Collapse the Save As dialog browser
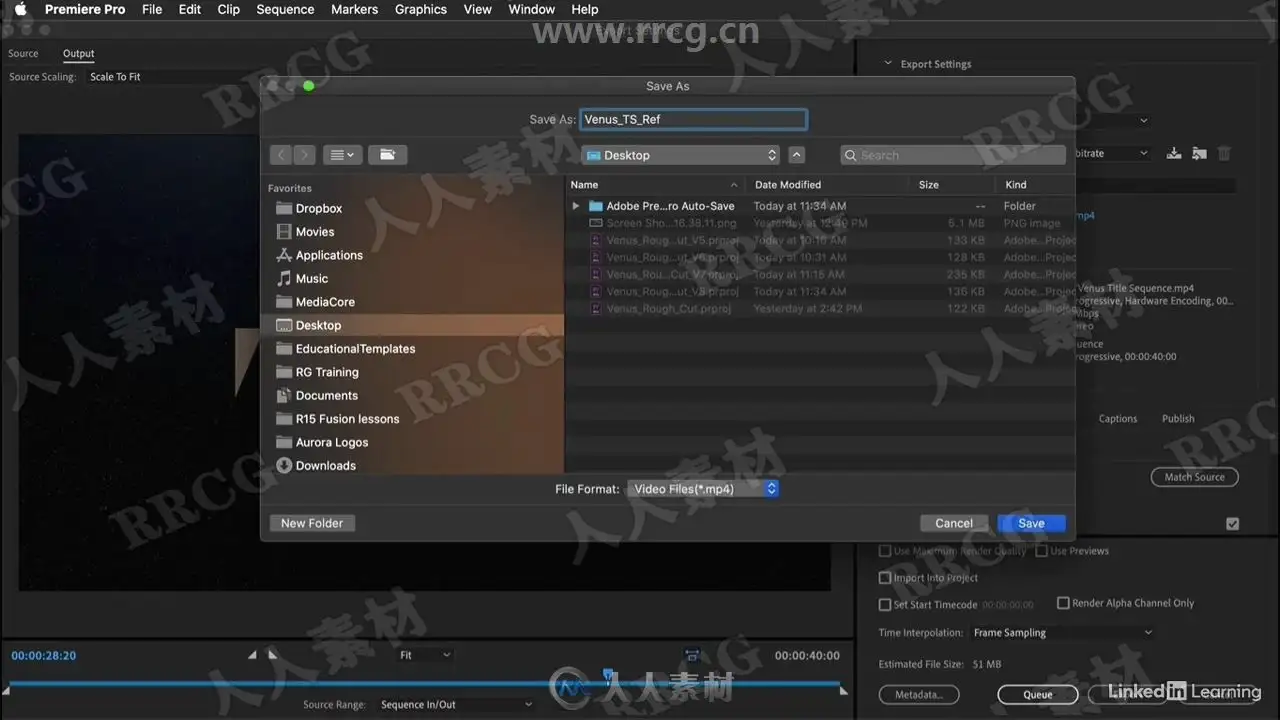 pyautogui.click(x=796, y=155)
